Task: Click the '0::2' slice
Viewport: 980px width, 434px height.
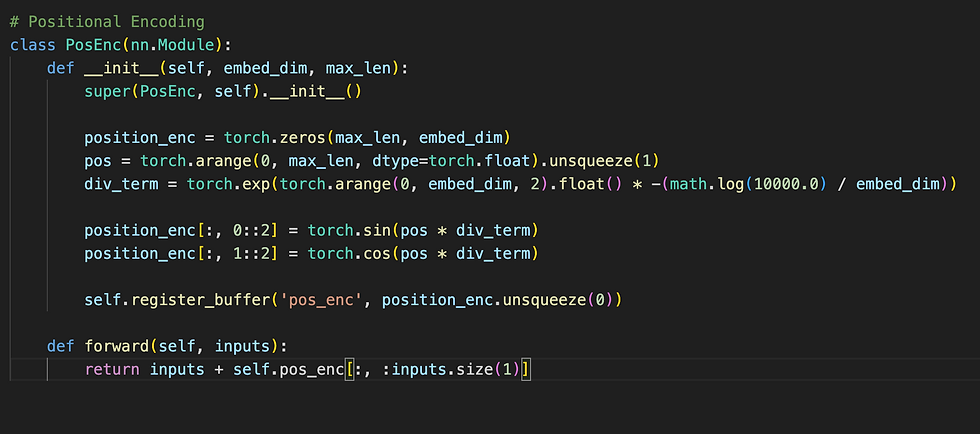Action: point(251,231)
